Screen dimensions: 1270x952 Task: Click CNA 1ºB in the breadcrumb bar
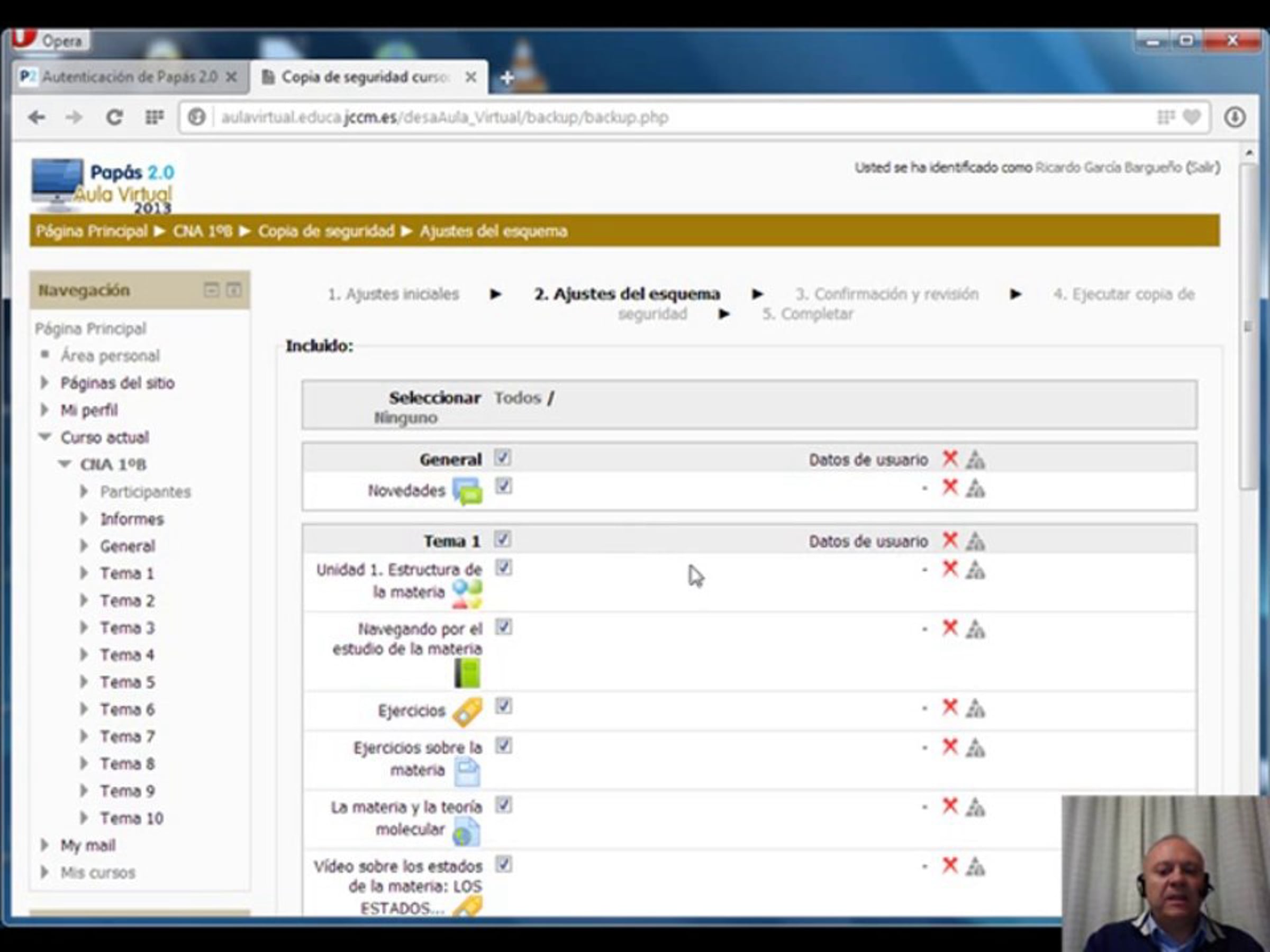[x=203, y=231]
